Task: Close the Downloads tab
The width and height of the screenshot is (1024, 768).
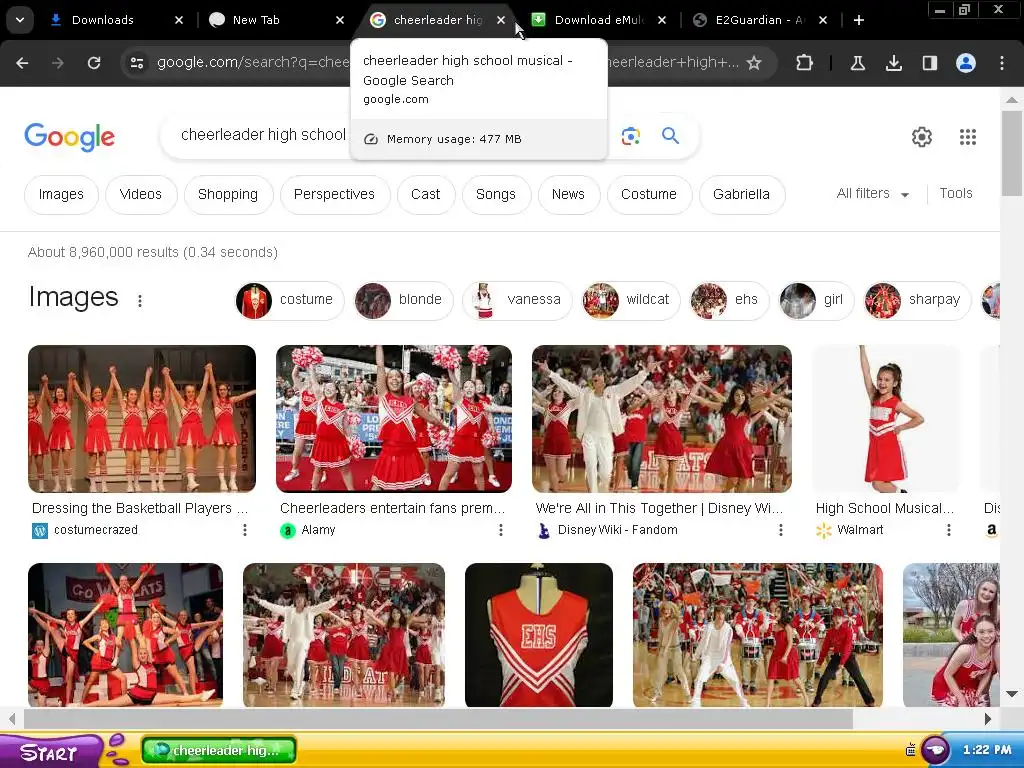Action: pyautogui.click(x=179, y=20)
